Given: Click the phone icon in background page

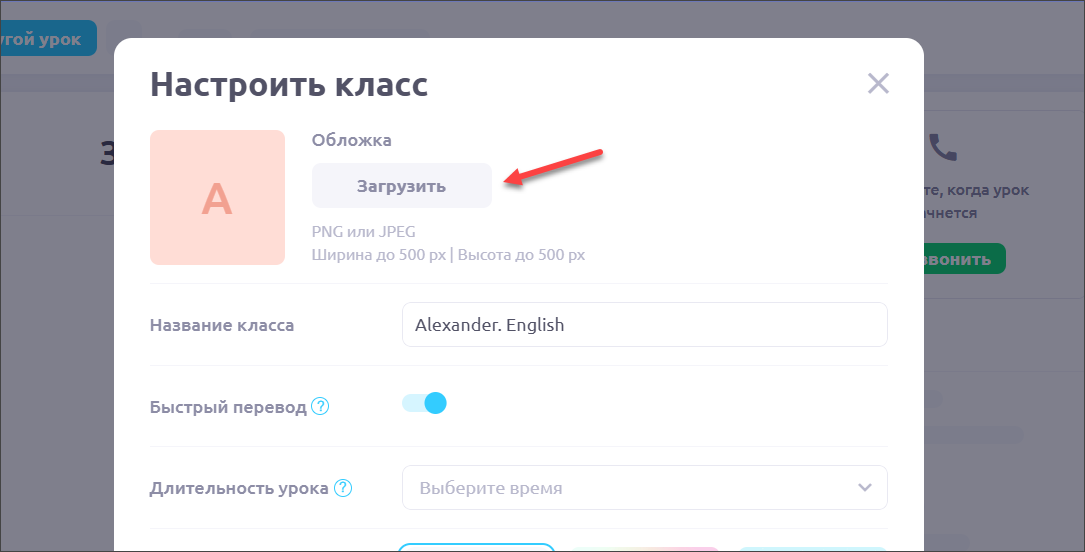Looking at the screenshot, I should (942, 147).
